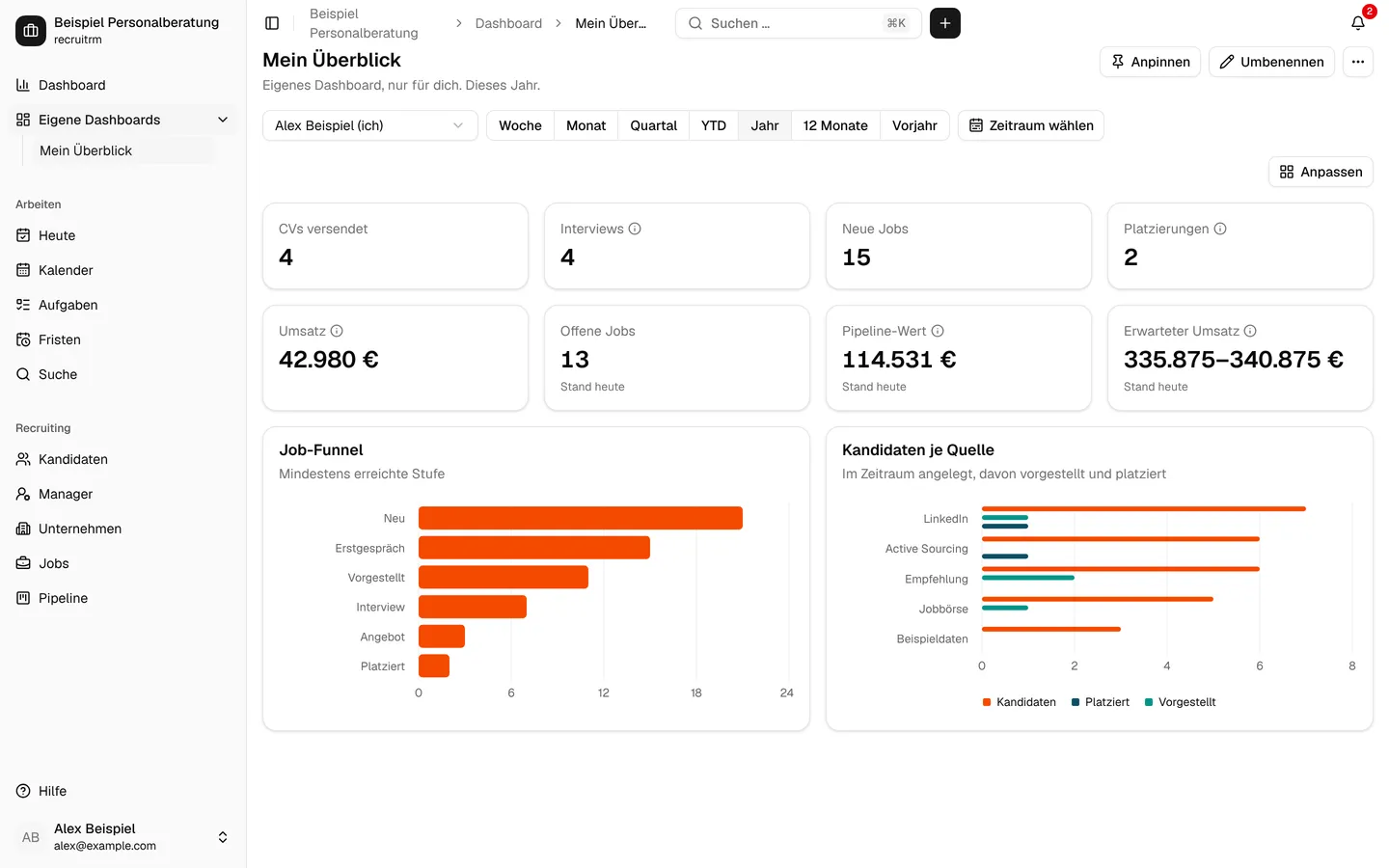
Task: Toggle the sidebar panel icon
Action: [272, 23]
